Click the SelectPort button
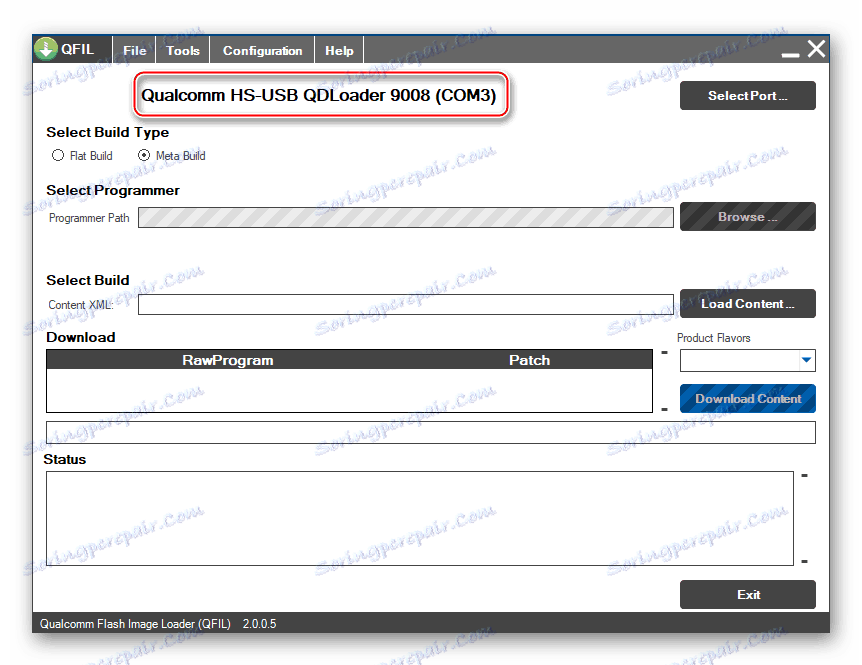Screen dimensions: 862x665 tap(748, 96)
